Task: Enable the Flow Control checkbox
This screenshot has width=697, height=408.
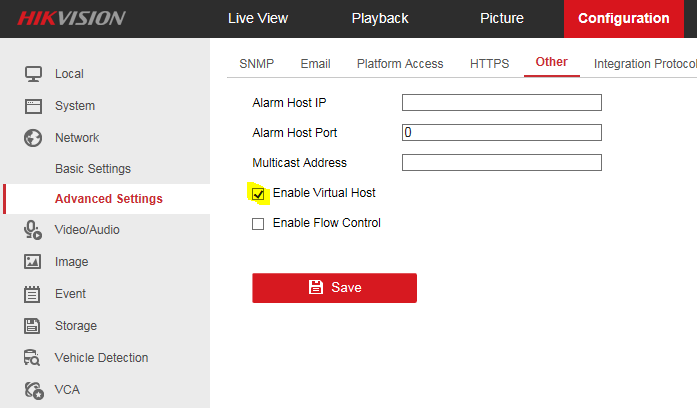Action: pos(258,224)
